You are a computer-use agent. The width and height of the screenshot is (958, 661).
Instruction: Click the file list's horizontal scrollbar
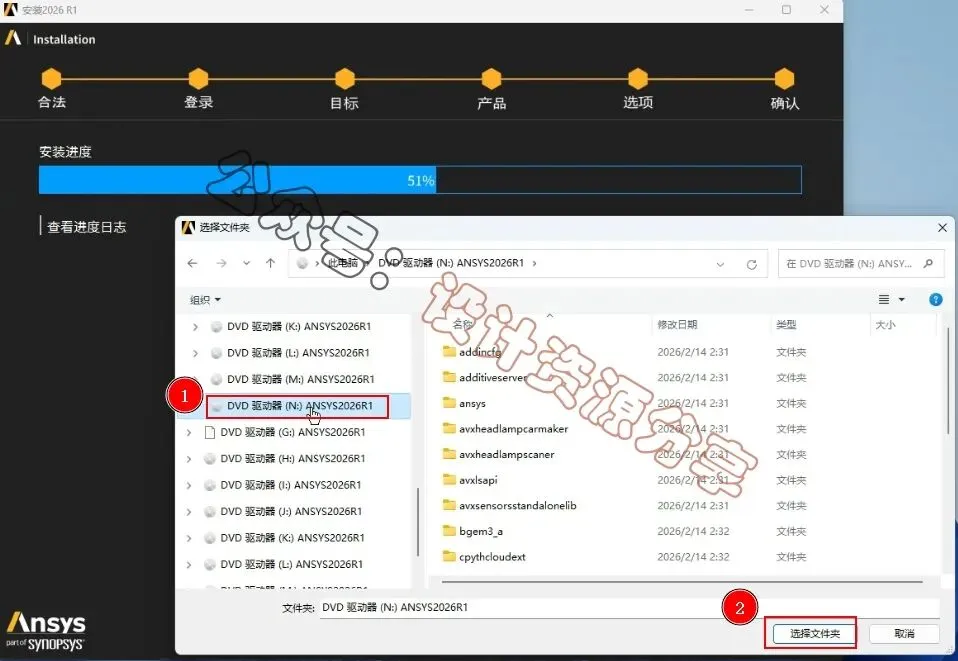coord(682,582)
